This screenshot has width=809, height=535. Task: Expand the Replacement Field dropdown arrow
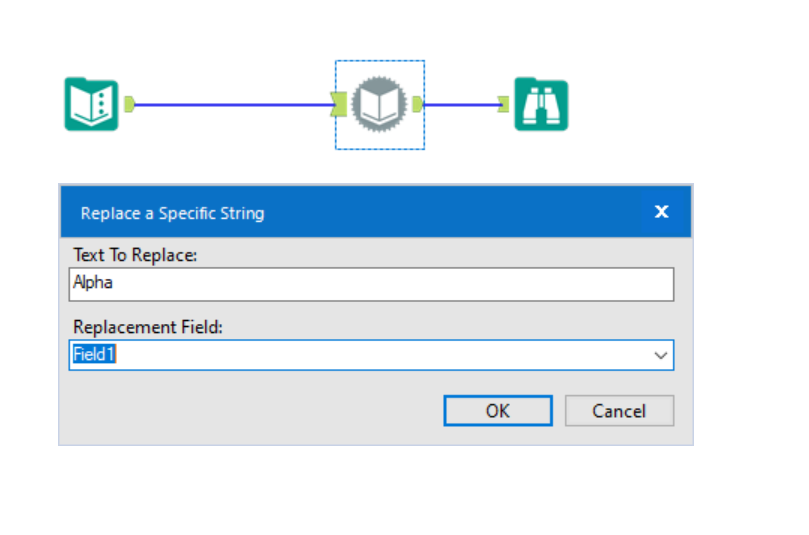(660, 355)
